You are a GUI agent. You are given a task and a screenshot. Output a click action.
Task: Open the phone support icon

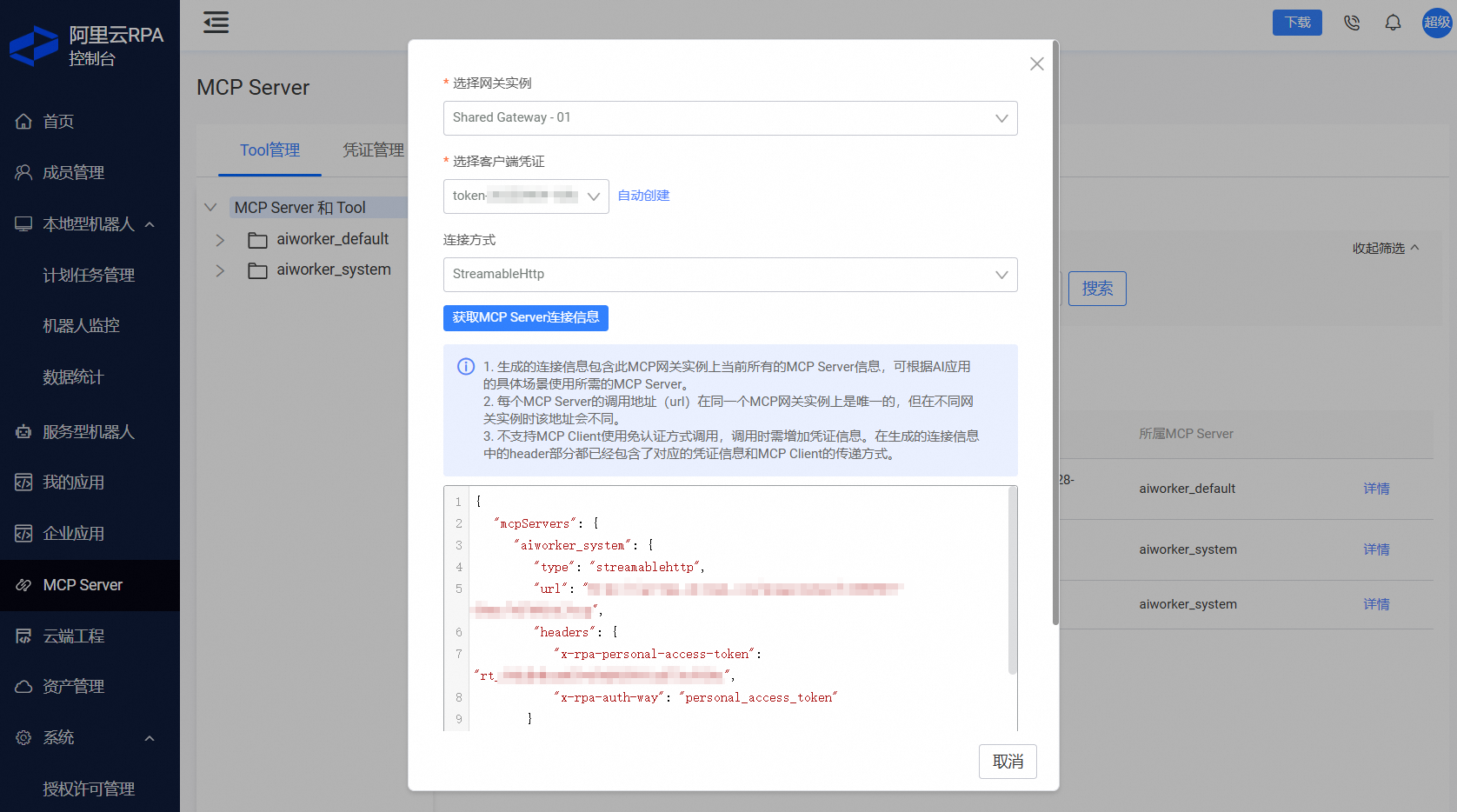1352,23
